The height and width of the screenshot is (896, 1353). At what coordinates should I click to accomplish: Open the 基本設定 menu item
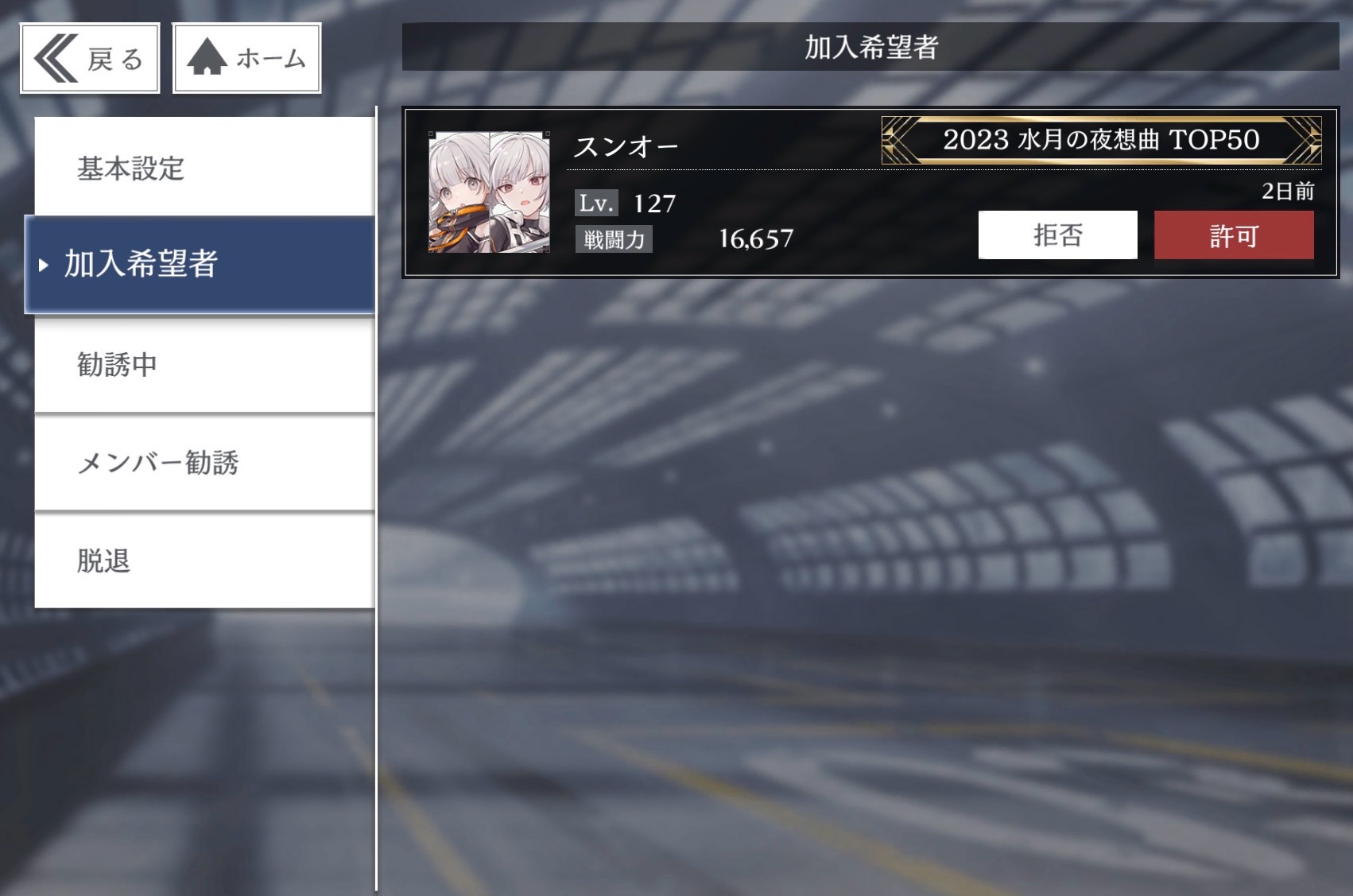click(x=204, y=167)
